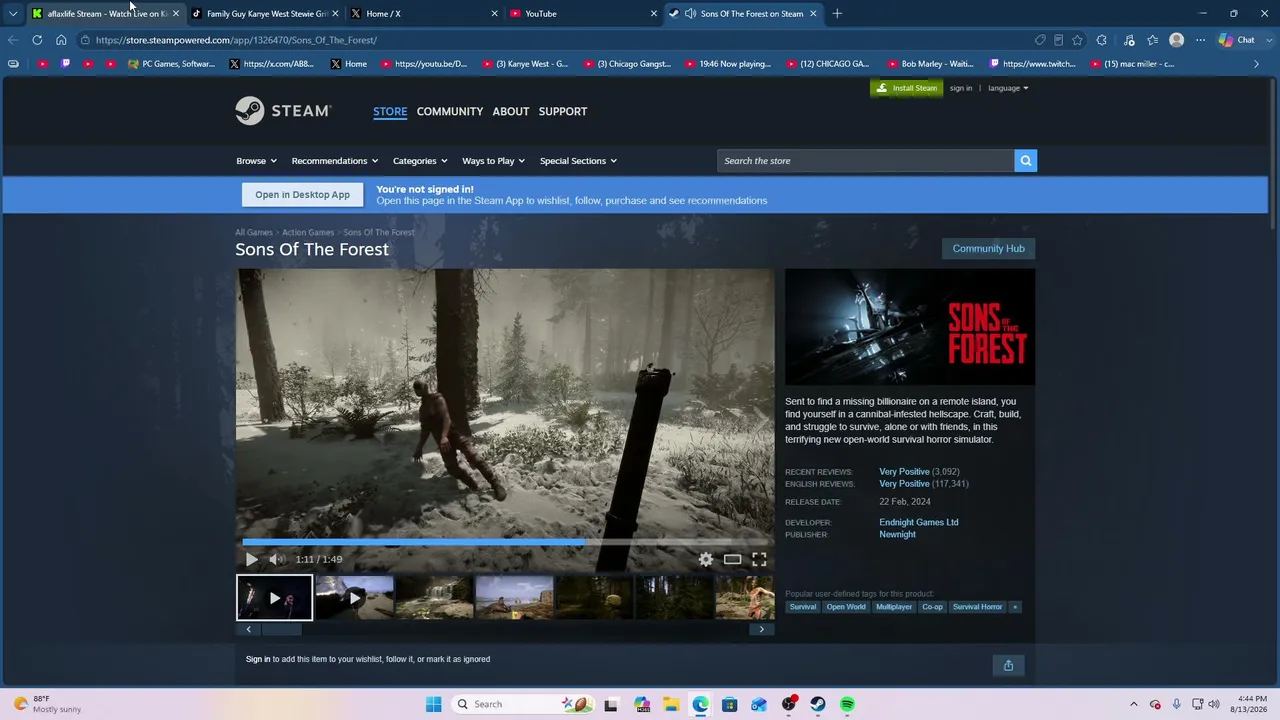Open the Ways to Play dropdown
1280x720 pixels.
(x=493, y=161)
